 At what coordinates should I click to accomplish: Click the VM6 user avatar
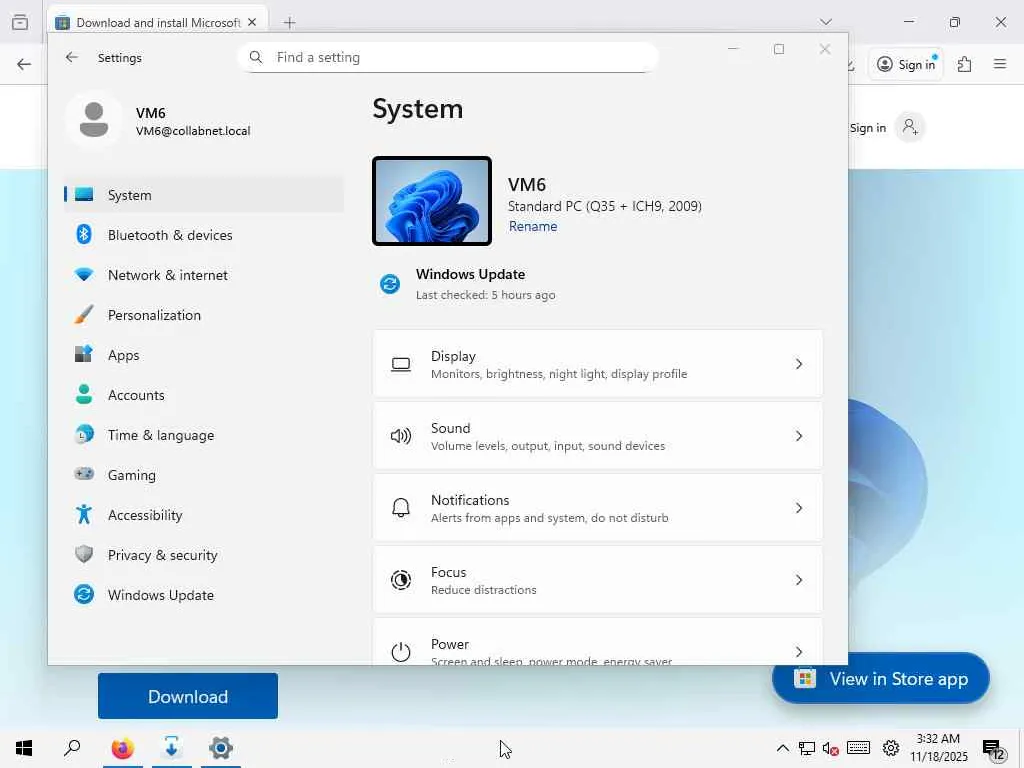point(94,120)
